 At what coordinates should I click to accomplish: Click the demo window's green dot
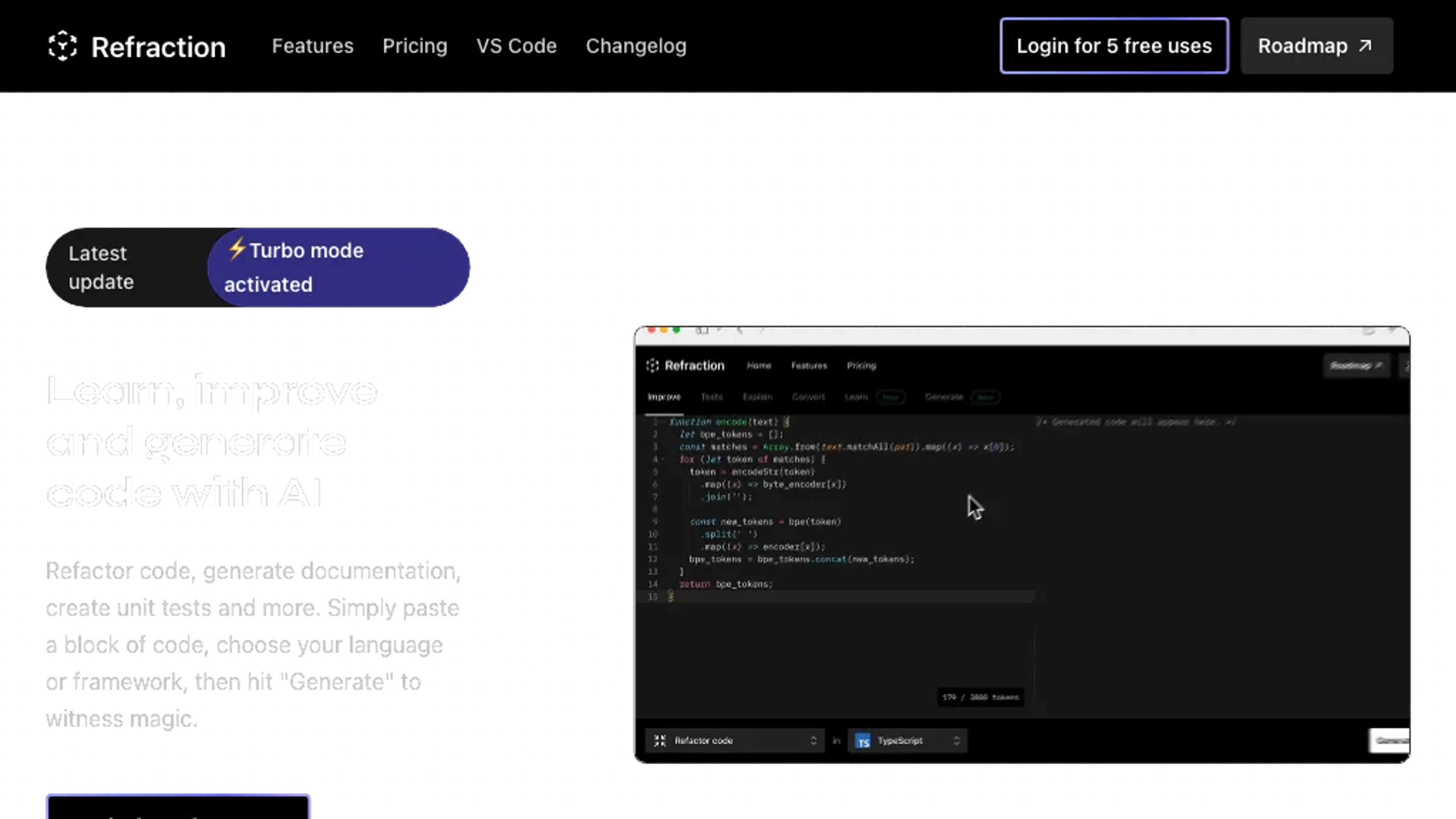point(676,330)
